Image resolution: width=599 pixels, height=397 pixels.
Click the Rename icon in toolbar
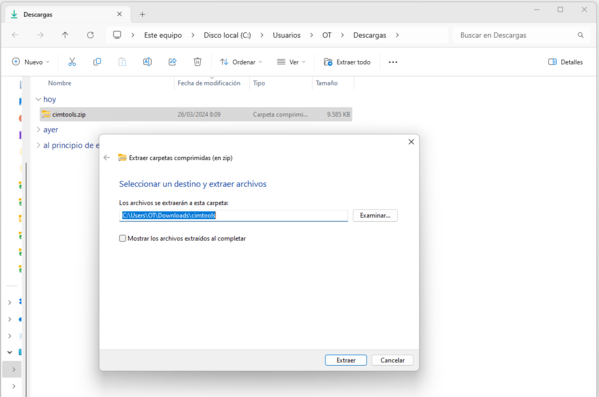coord(147,62)
